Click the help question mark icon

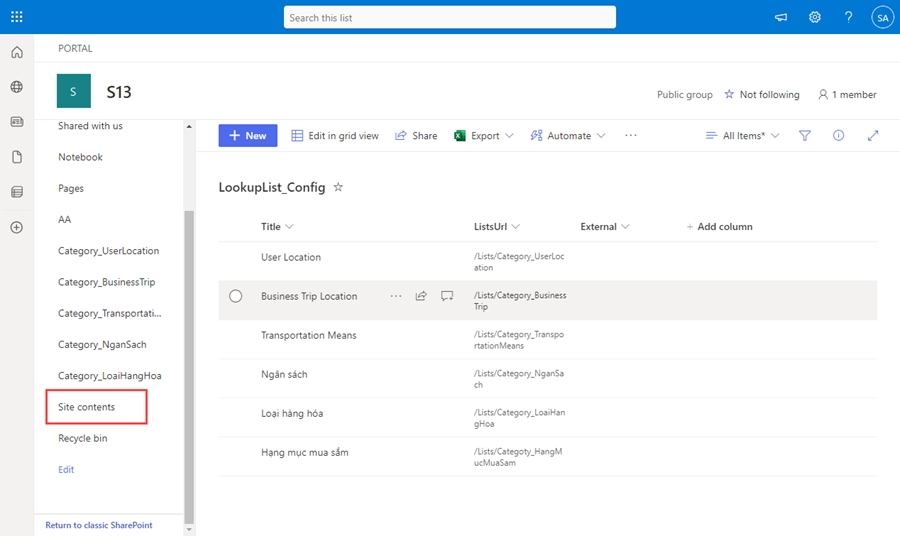[848, 17]
